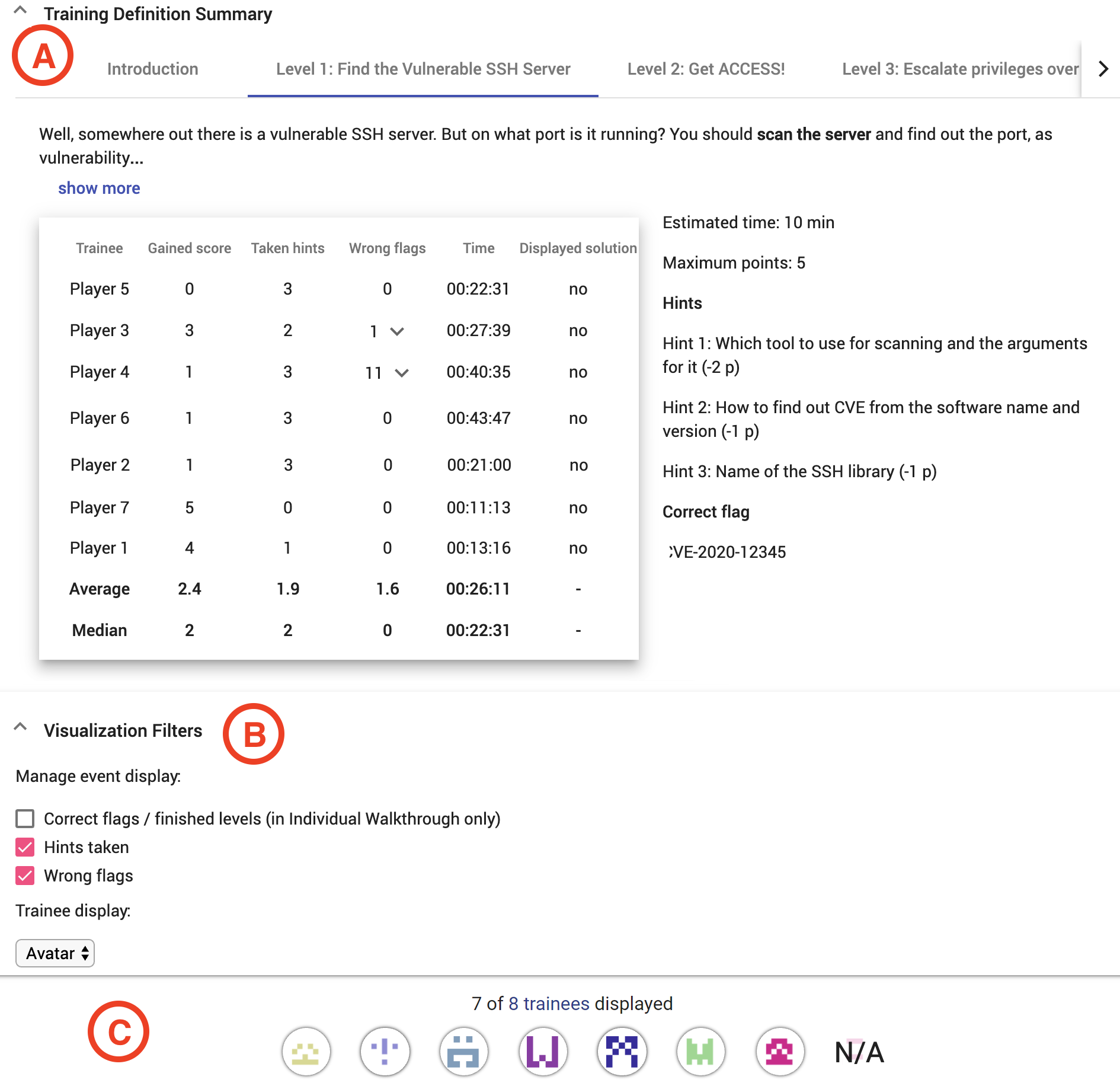
Task: Open the Avatar trainee display dropdown
Action: pyautogui.click(x=55, y=953)
